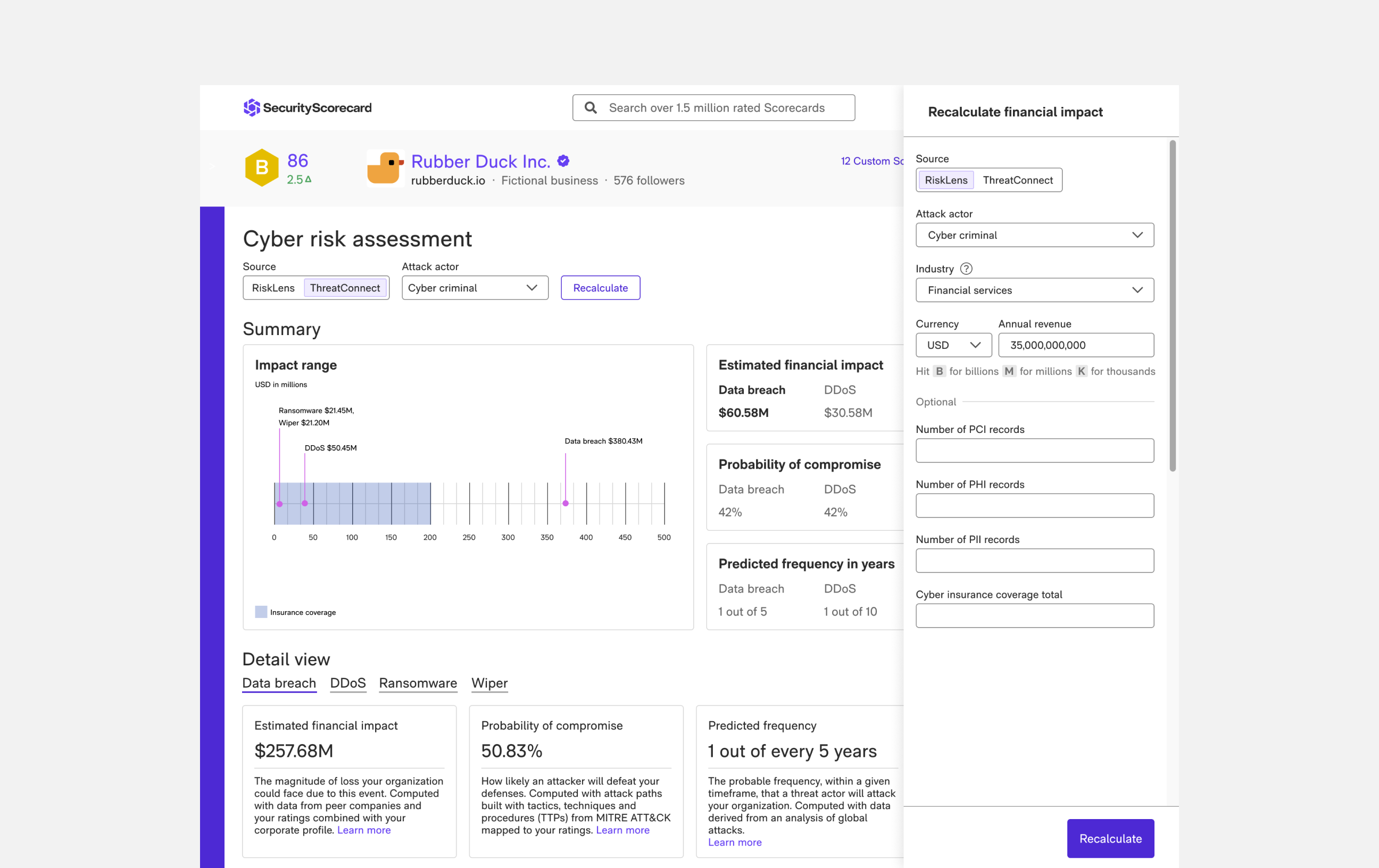Click the 1 out of 10 DDoS frequency
The width and height of the screenshot is (1379, 868).
tap(850, 612)
